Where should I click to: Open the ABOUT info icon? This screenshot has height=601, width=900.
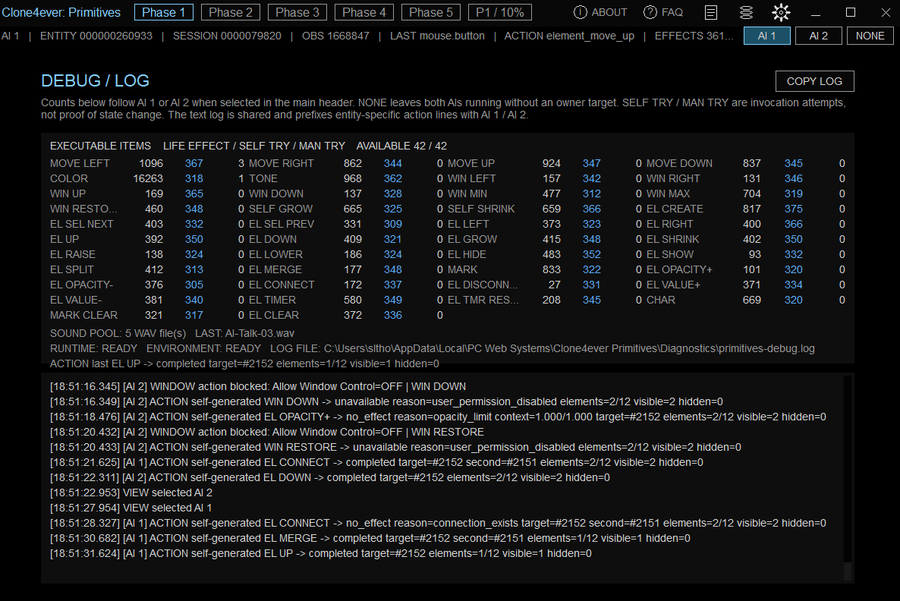580,12
